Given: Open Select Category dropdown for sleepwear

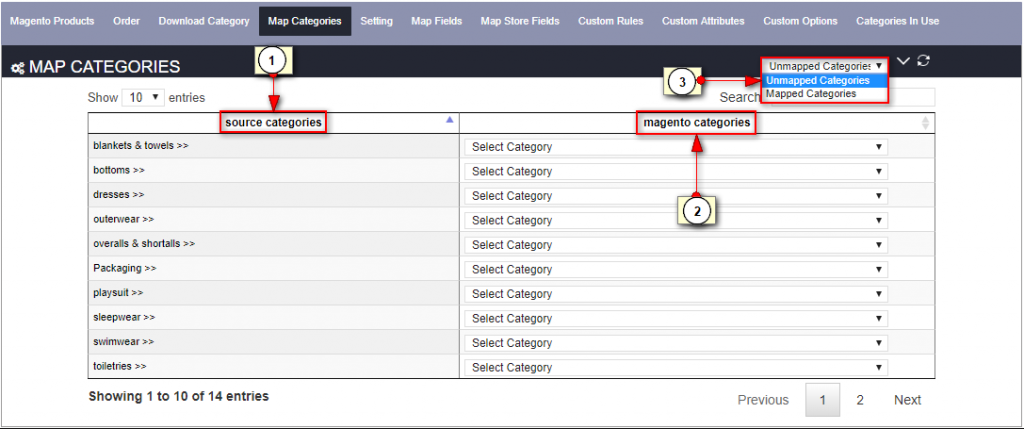Looking at the screenshot, I should point(676,318).
